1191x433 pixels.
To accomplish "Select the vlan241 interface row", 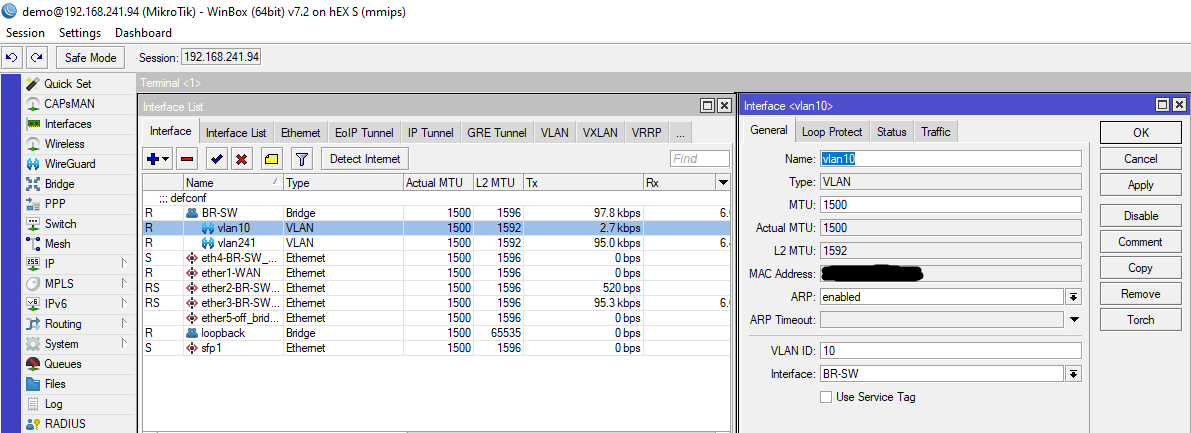I will pos(437,243).
